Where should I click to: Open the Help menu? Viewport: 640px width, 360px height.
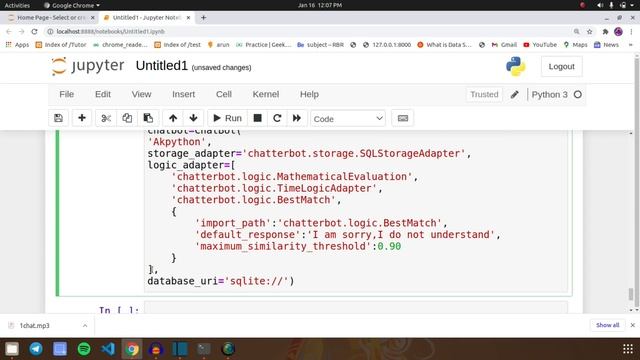click(x=309, y=94)
